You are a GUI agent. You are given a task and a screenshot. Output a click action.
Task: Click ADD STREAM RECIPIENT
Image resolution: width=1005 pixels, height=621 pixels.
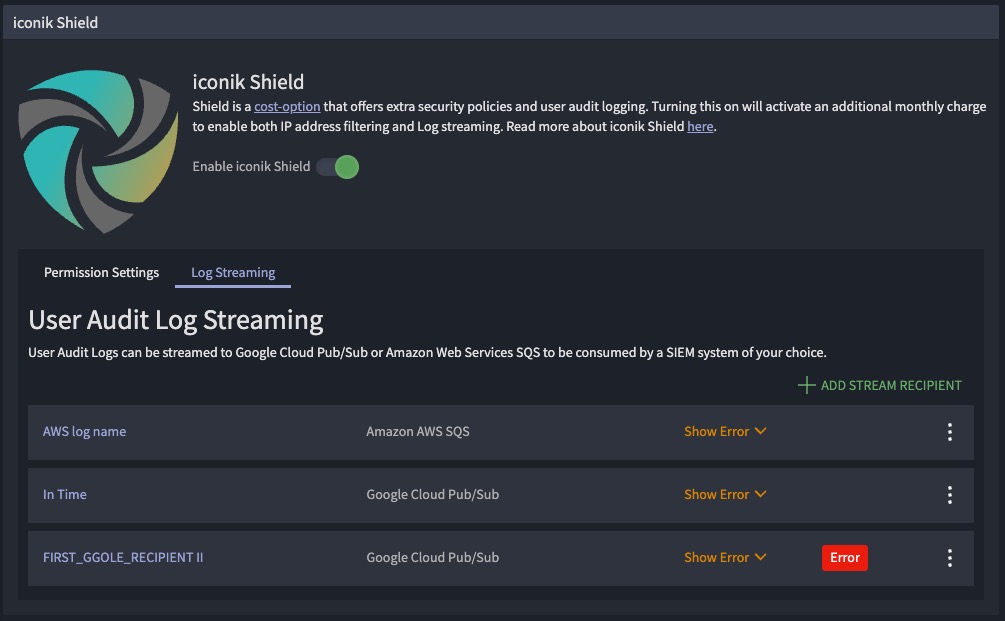click(890, 385)
